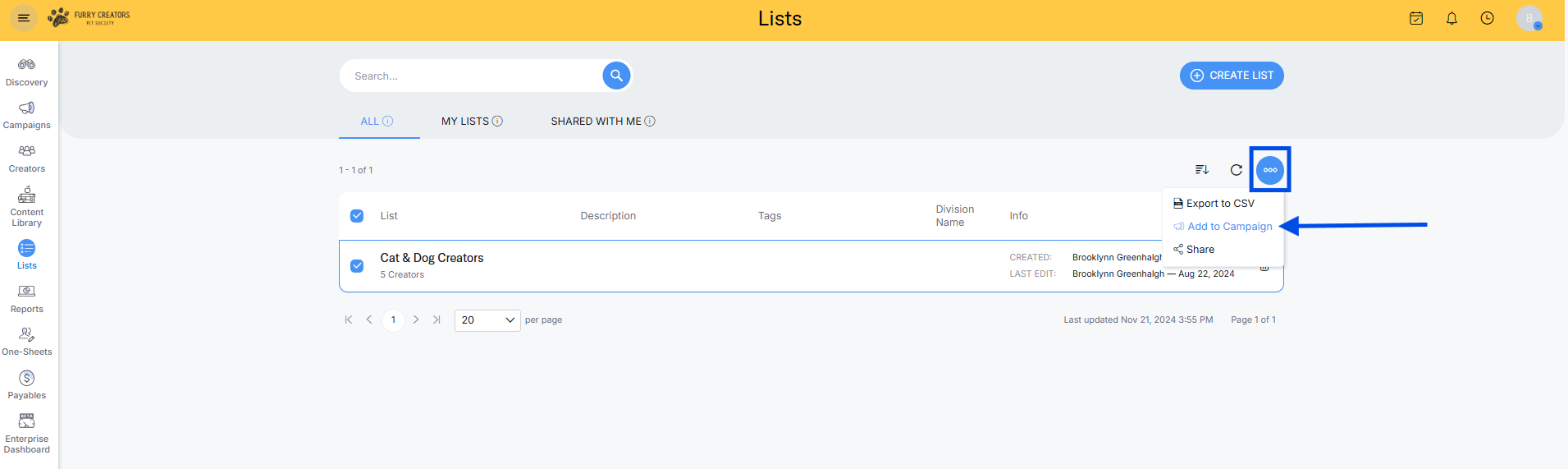1568x469 pixels.
Task: Open the Discovery sidebar section
Action: [26, 72]
